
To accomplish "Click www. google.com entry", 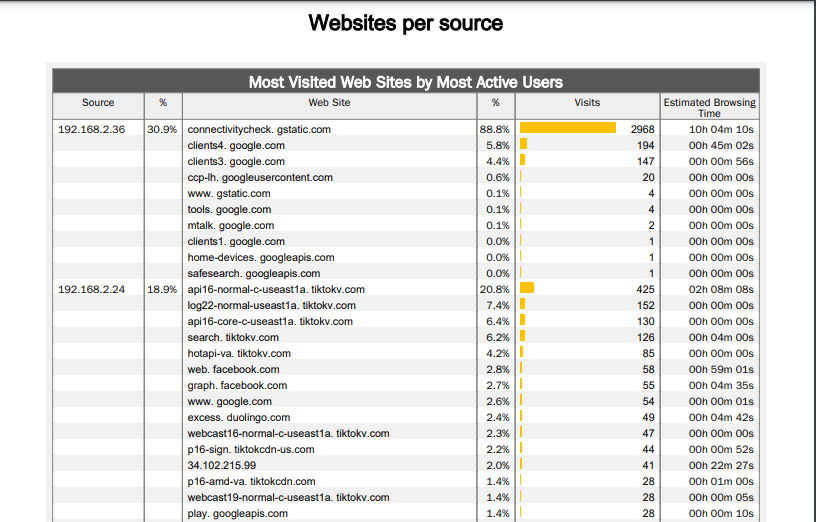I will pos(230,401).
